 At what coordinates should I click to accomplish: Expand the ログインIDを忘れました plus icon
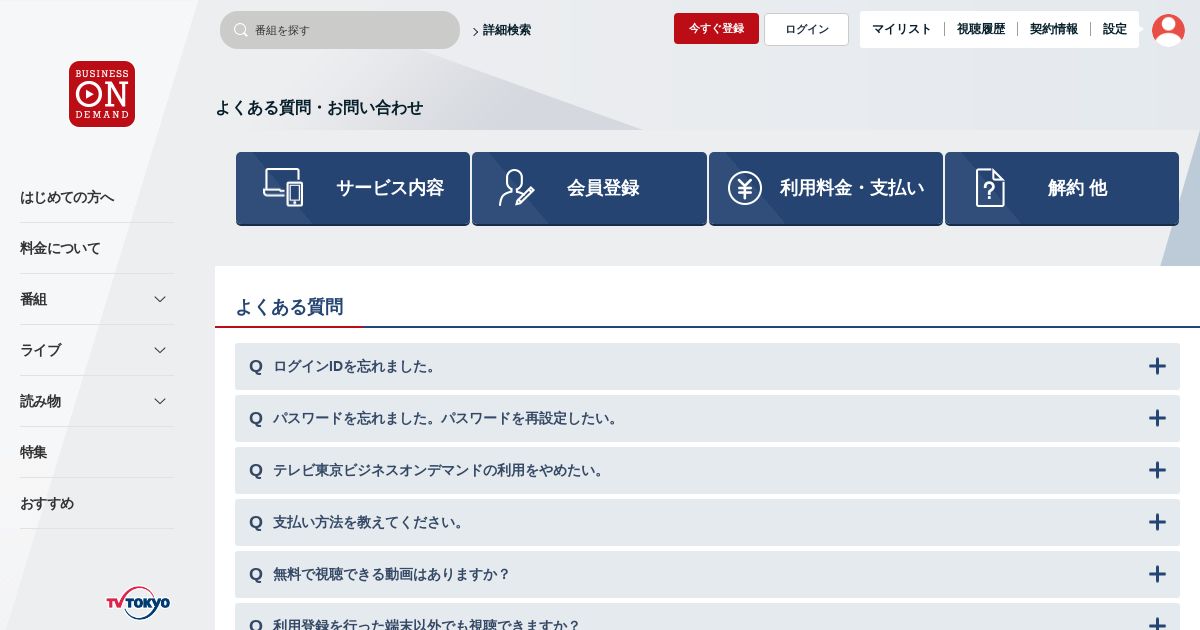click(1157, 366)
